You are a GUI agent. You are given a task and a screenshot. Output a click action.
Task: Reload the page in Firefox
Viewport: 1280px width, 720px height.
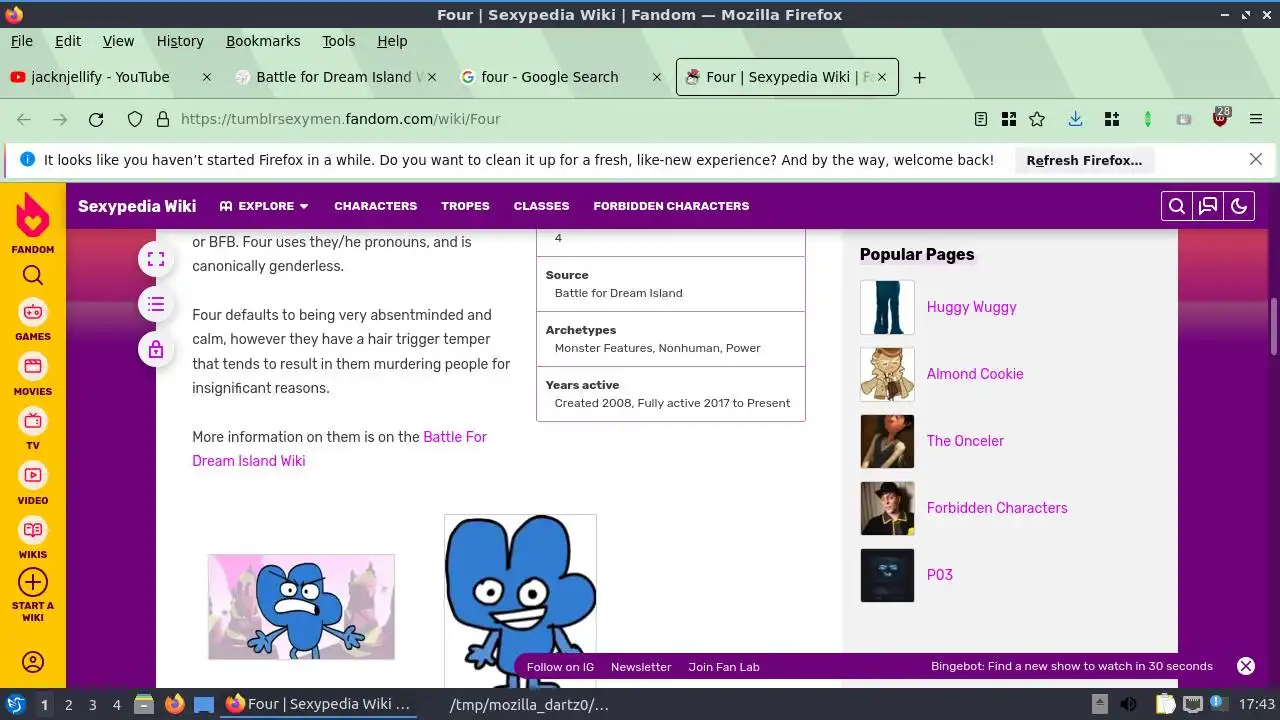96,119
